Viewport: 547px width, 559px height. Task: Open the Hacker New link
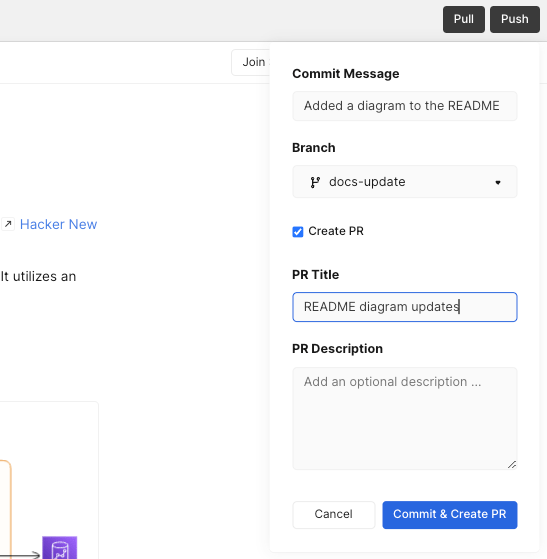coord(58,224)
